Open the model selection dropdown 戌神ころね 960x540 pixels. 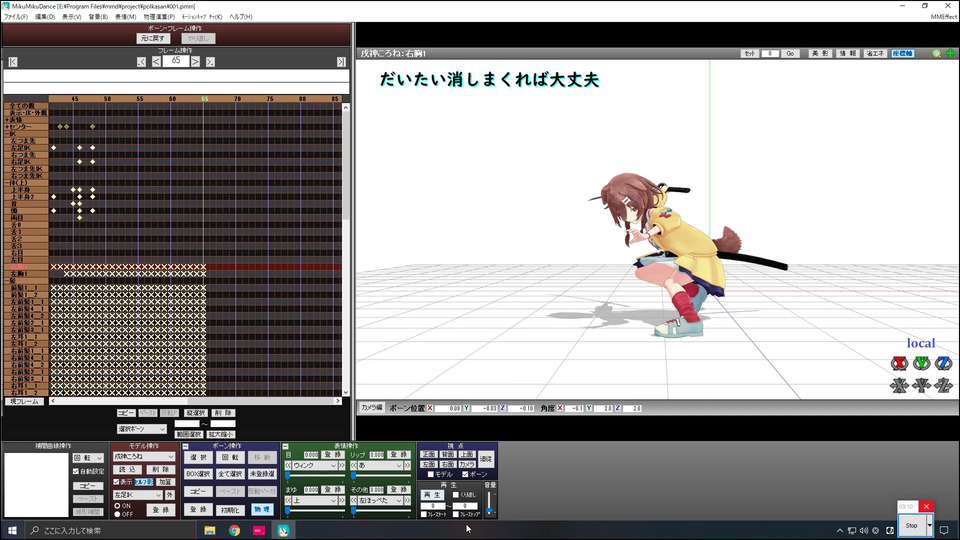point(144,457)
